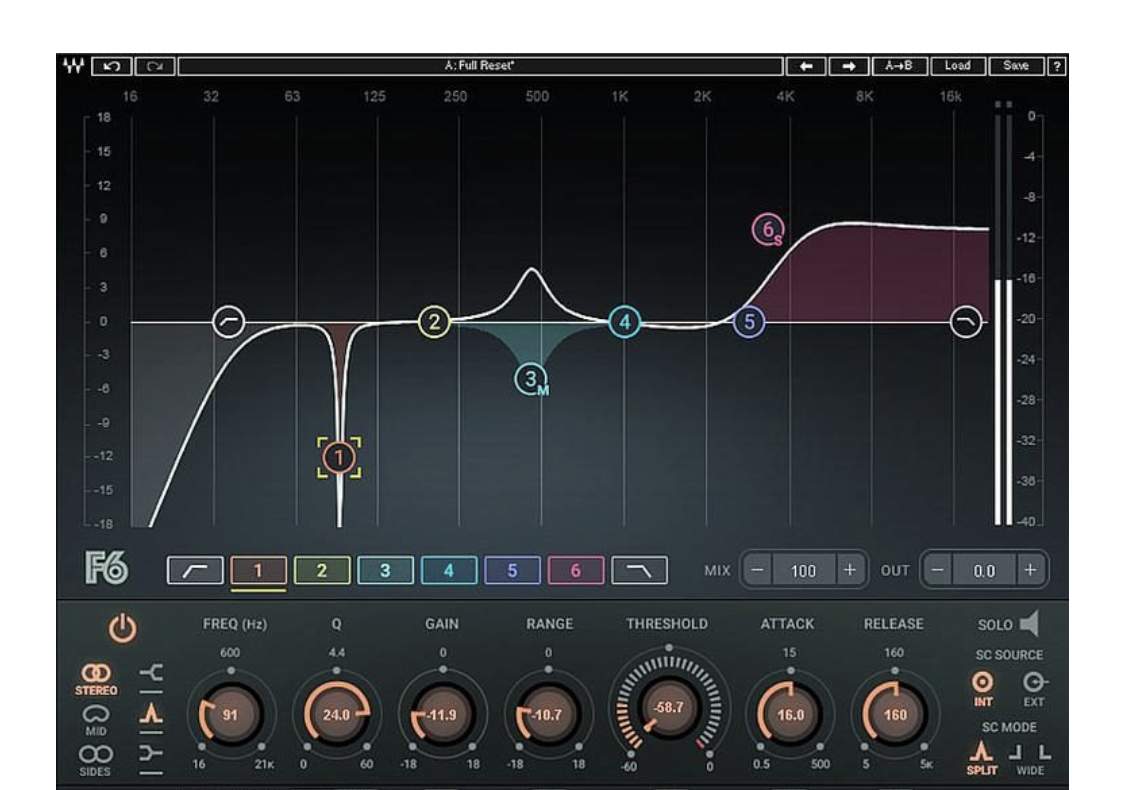The image size is (1125, 790).
Task: Set band to STEREO mode
Action: [95, 679]
